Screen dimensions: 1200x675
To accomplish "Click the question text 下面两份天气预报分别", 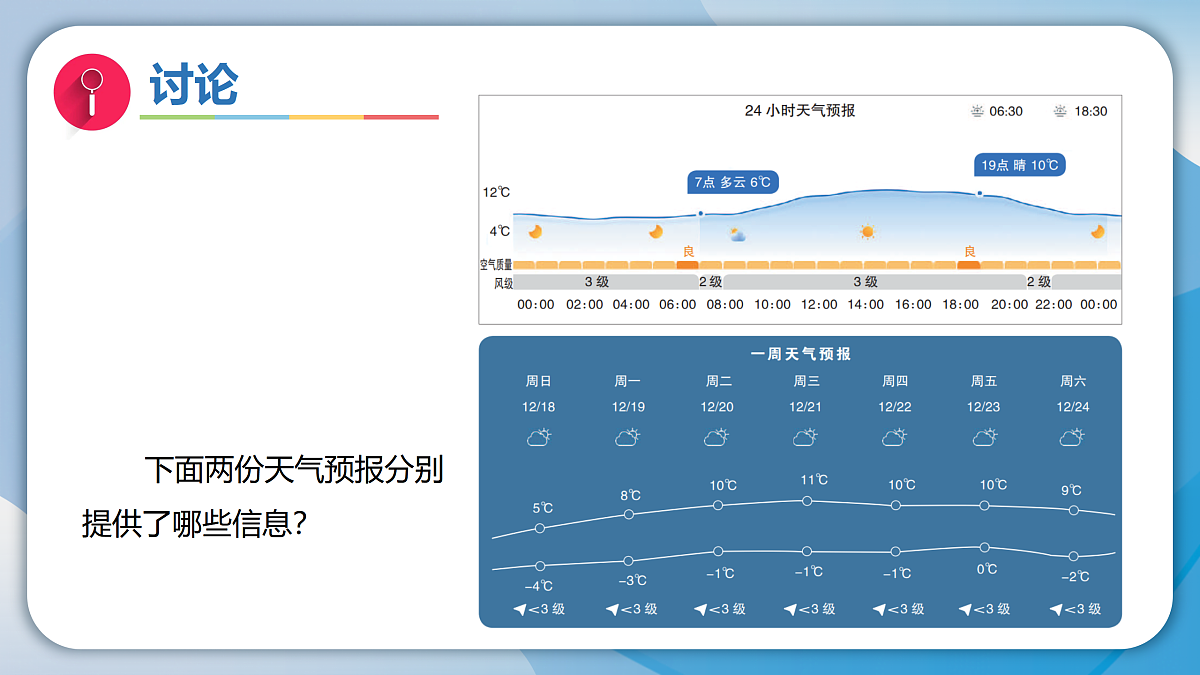I will pos(294,469).
